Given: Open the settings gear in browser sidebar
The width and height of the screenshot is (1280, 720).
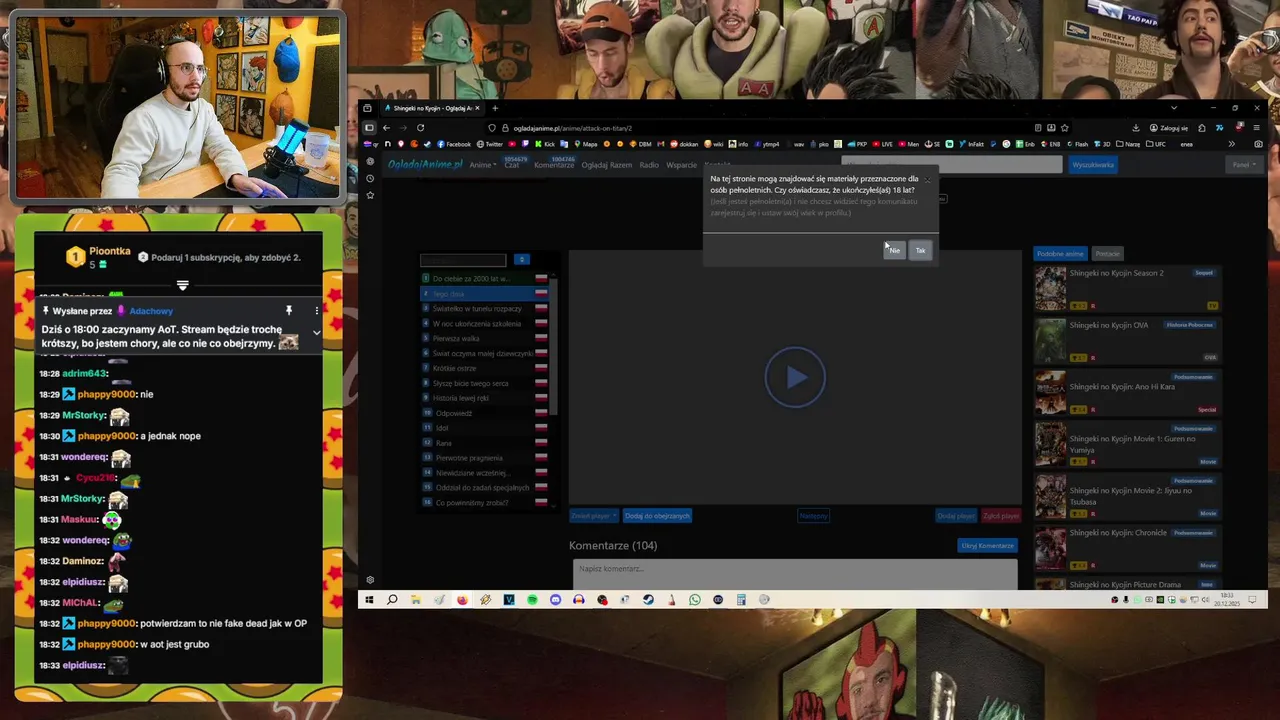Looking at the screenshot, I should click(x=370, y=580).
